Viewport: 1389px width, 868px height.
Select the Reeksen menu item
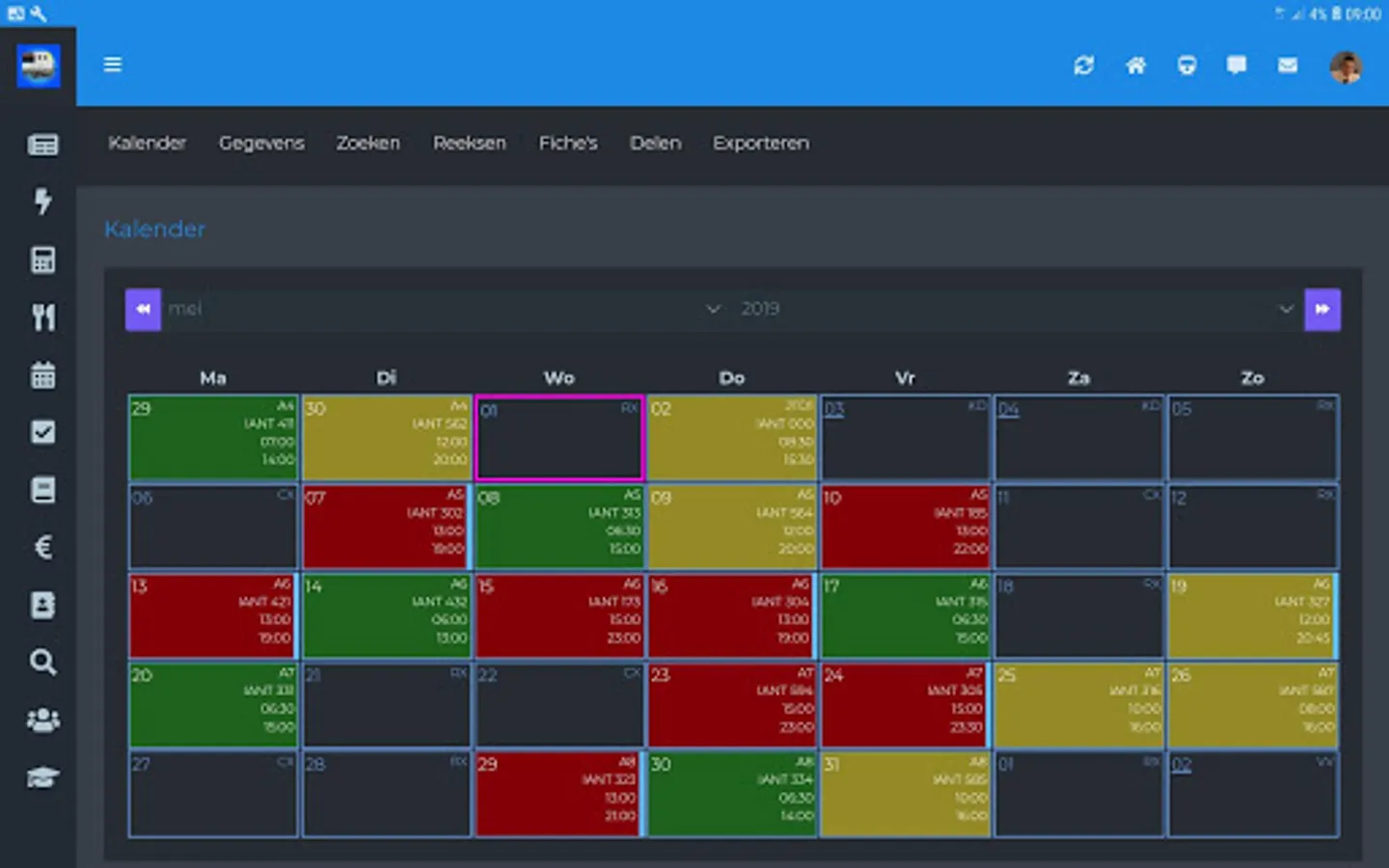[x=469, y=144]
